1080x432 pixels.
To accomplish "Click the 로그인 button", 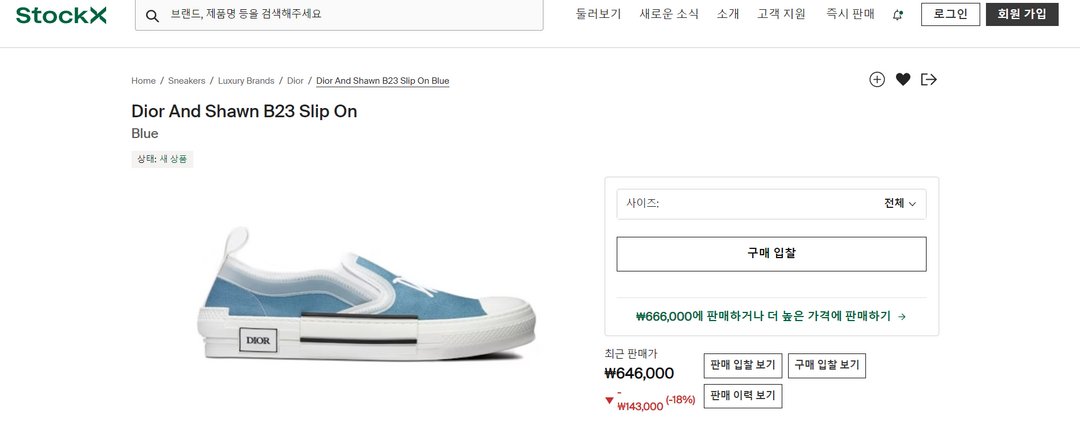I will [x=950, y=14].
